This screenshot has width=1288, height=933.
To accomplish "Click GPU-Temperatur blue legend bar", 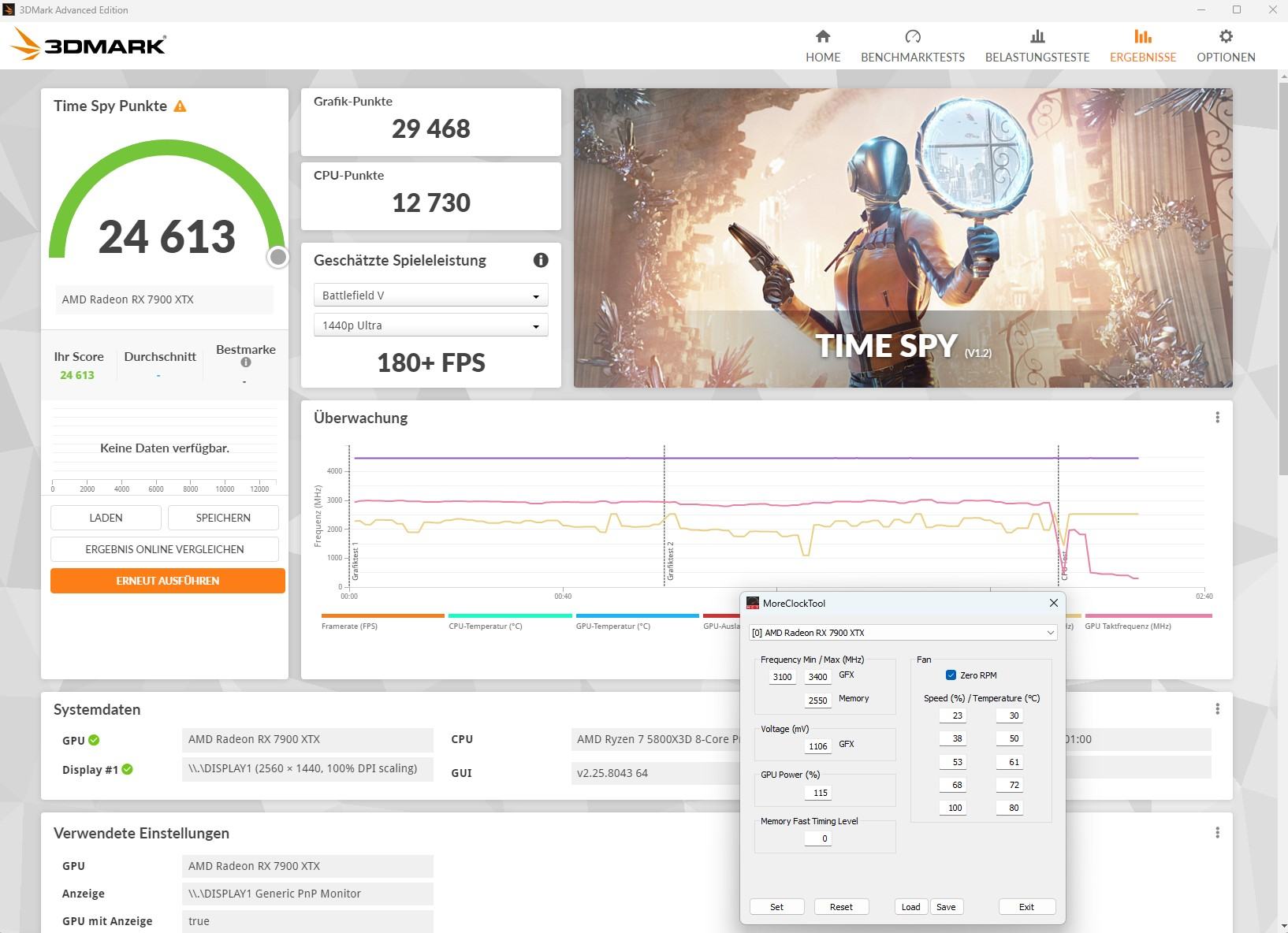I will (x=637, y=615).
